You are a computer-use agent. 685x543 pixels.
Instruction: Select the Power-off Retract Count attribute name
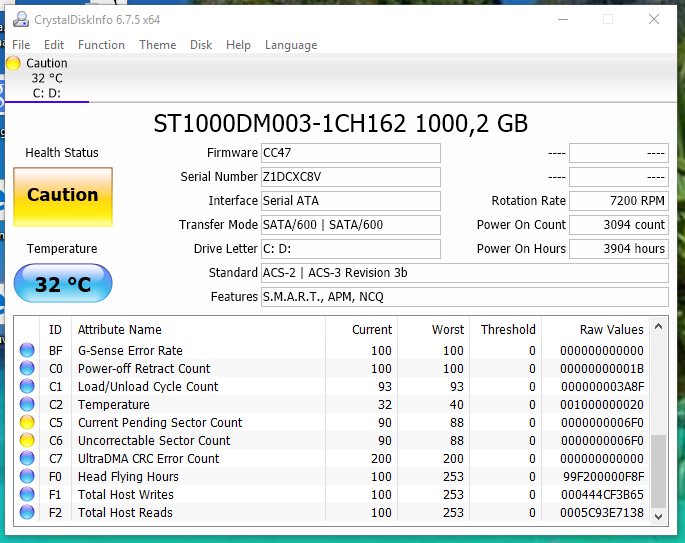click(144, 368)
